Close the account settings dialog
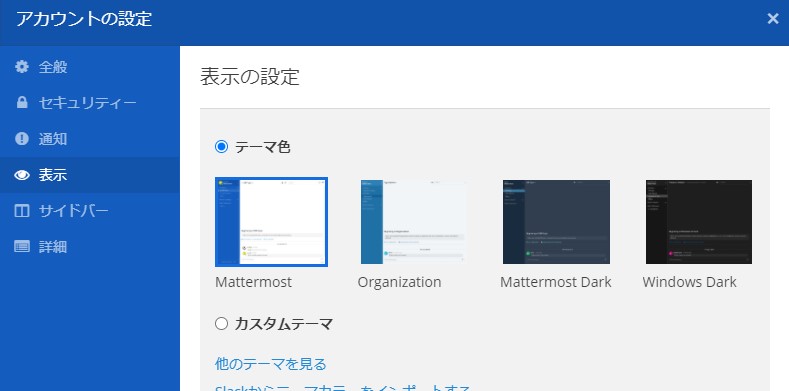The width and height of the screenshot is (789, 391). point(772,19)
